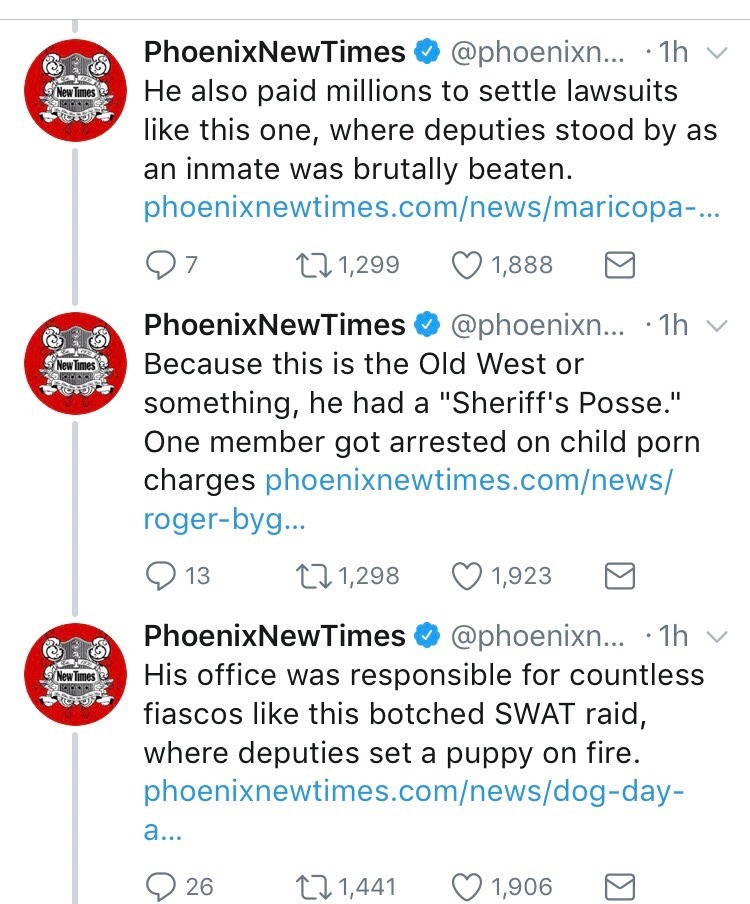Send Sheriff's Posse tweet via envelope icon
Image resolution: width=750 pixels, height=904 pixels.
tap(621, 576)
